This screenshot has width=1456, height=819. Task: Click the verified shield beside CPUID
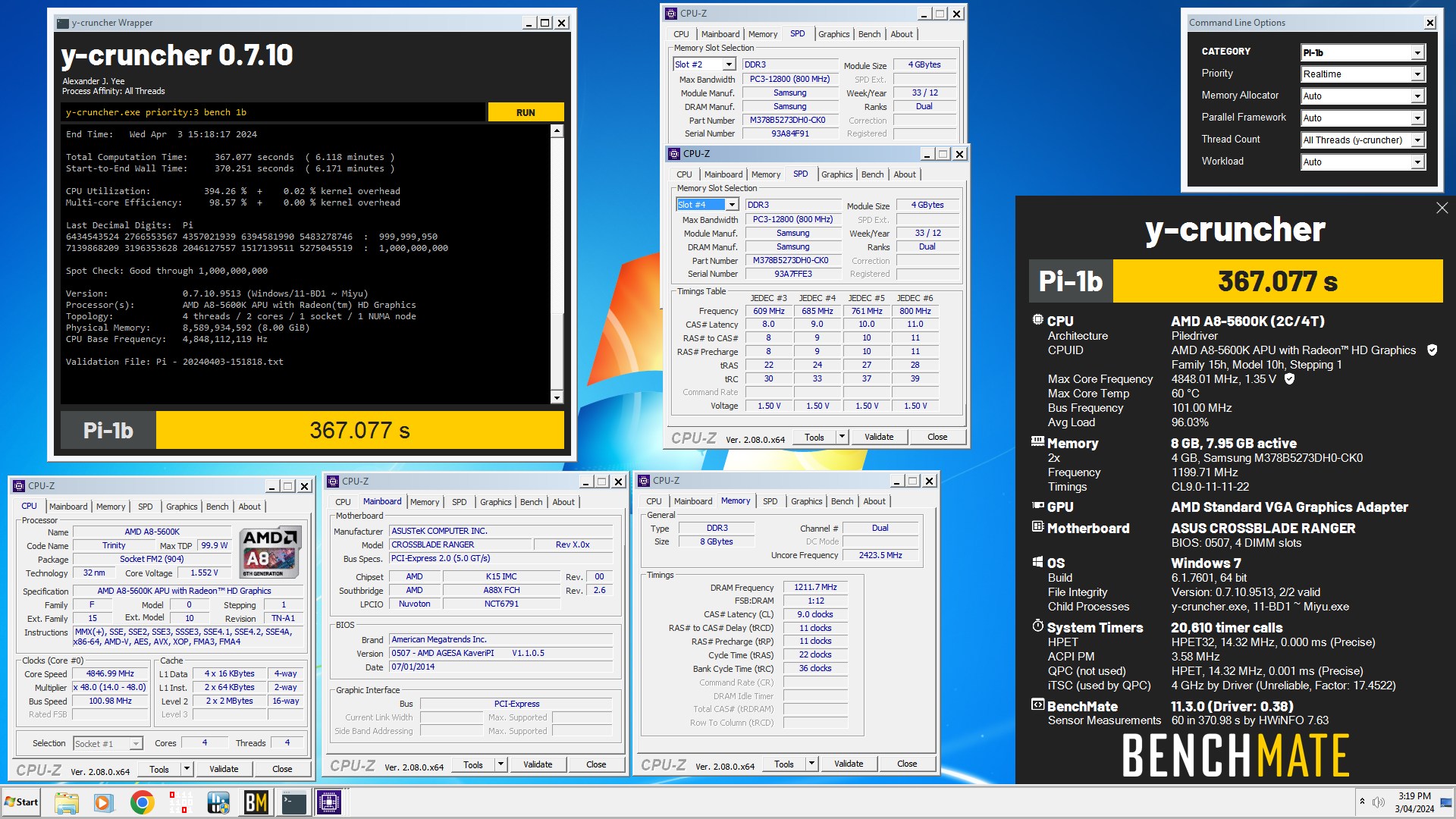click(x=1432, y=350)
